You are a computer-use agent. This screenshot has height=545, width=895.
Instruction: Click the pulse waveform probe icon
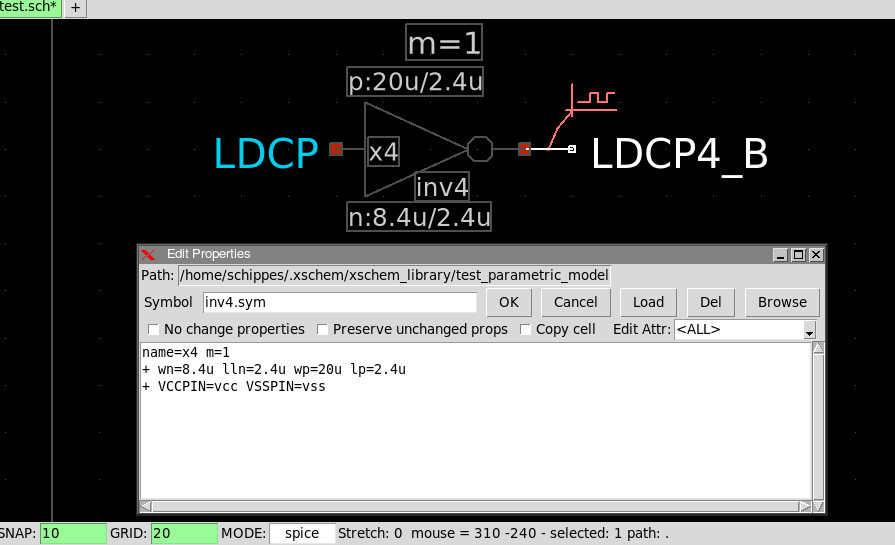(591, 98)
